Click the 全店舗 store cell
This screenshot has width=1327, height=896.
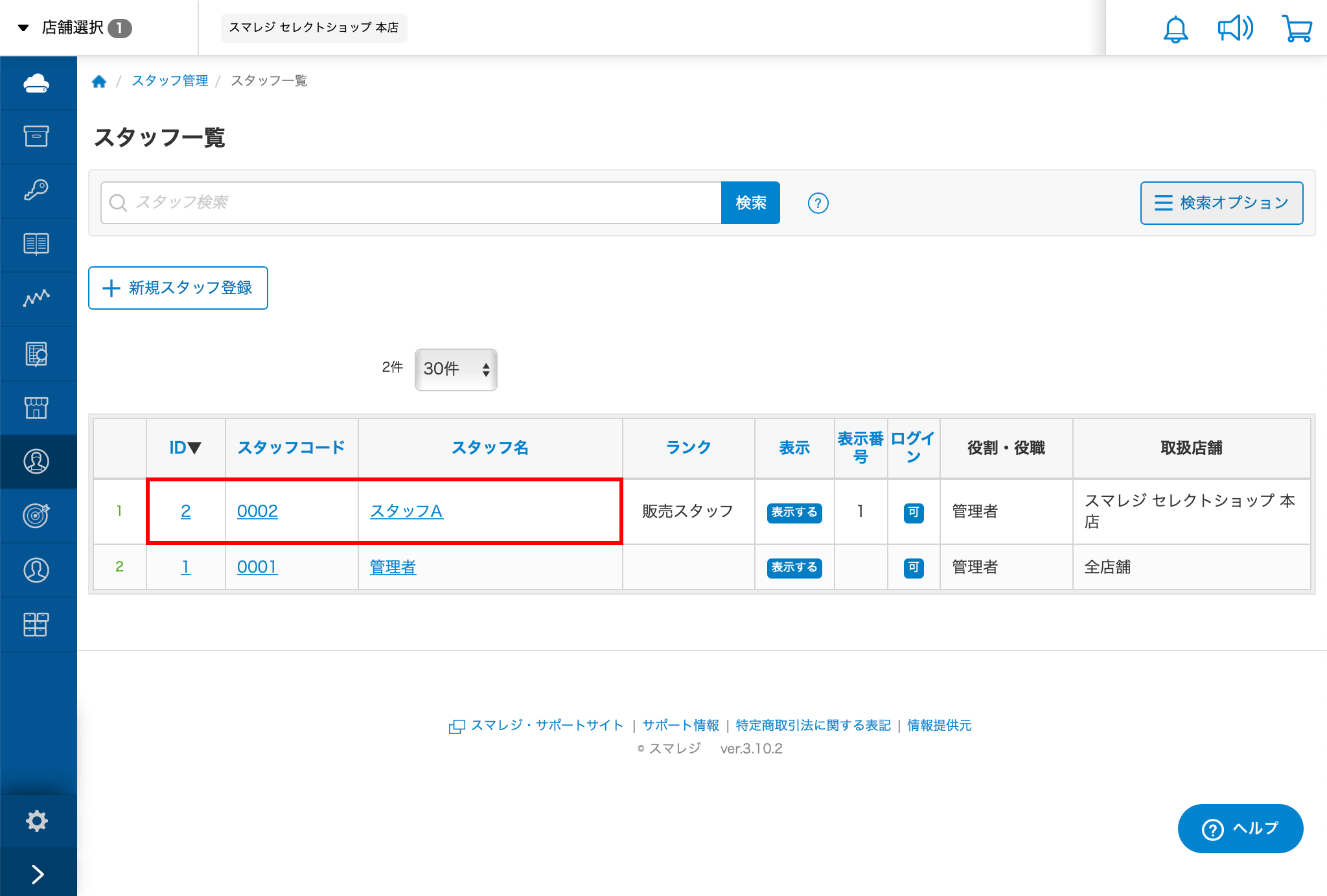[x=1192, y=567]
